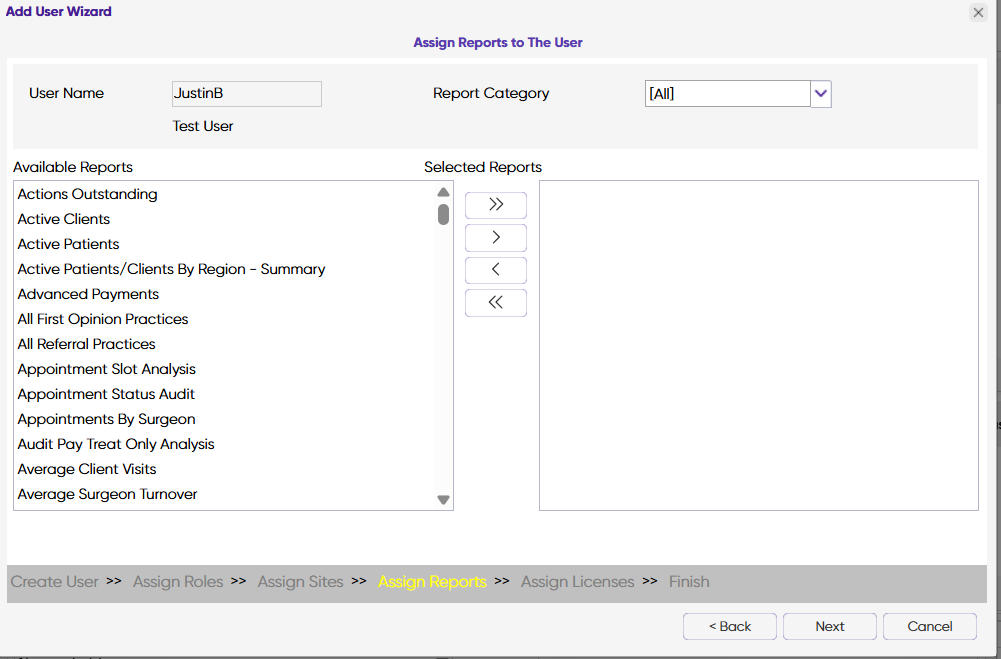Screen dimensions: 1001x659
Task: Select Active Patients/Clients By Region - Summary
Action: pyautogui.click(x=225, y=269)
